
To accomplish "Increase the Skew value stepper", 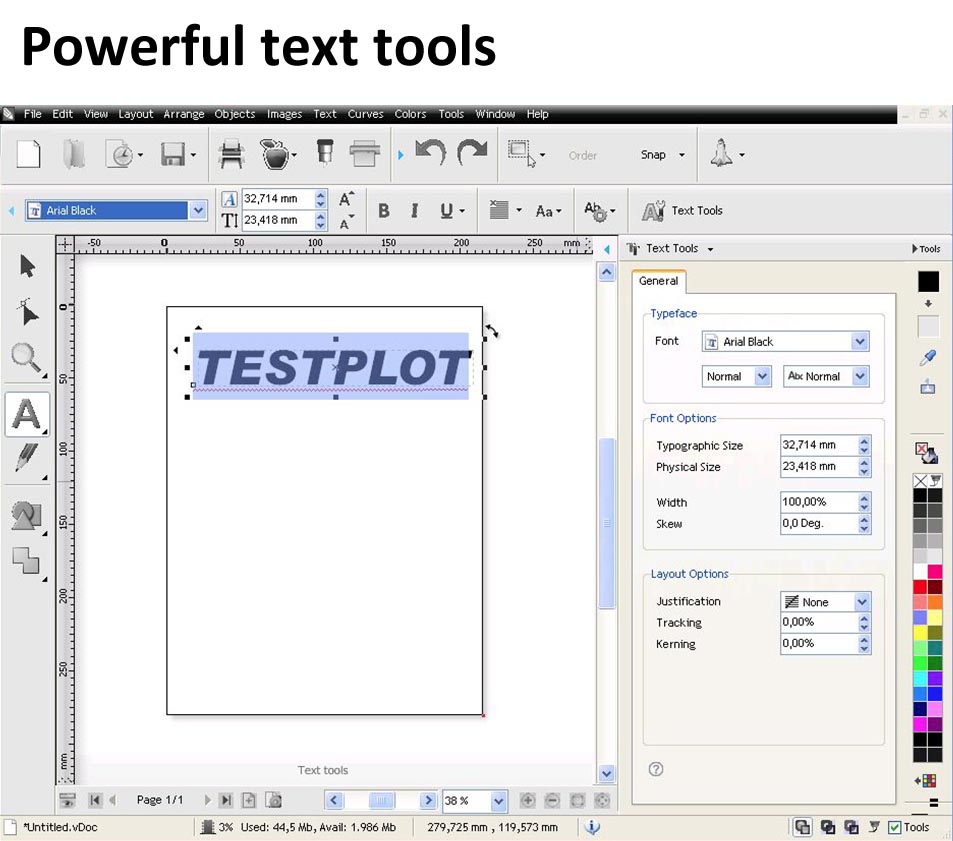I will click(864, 519).
